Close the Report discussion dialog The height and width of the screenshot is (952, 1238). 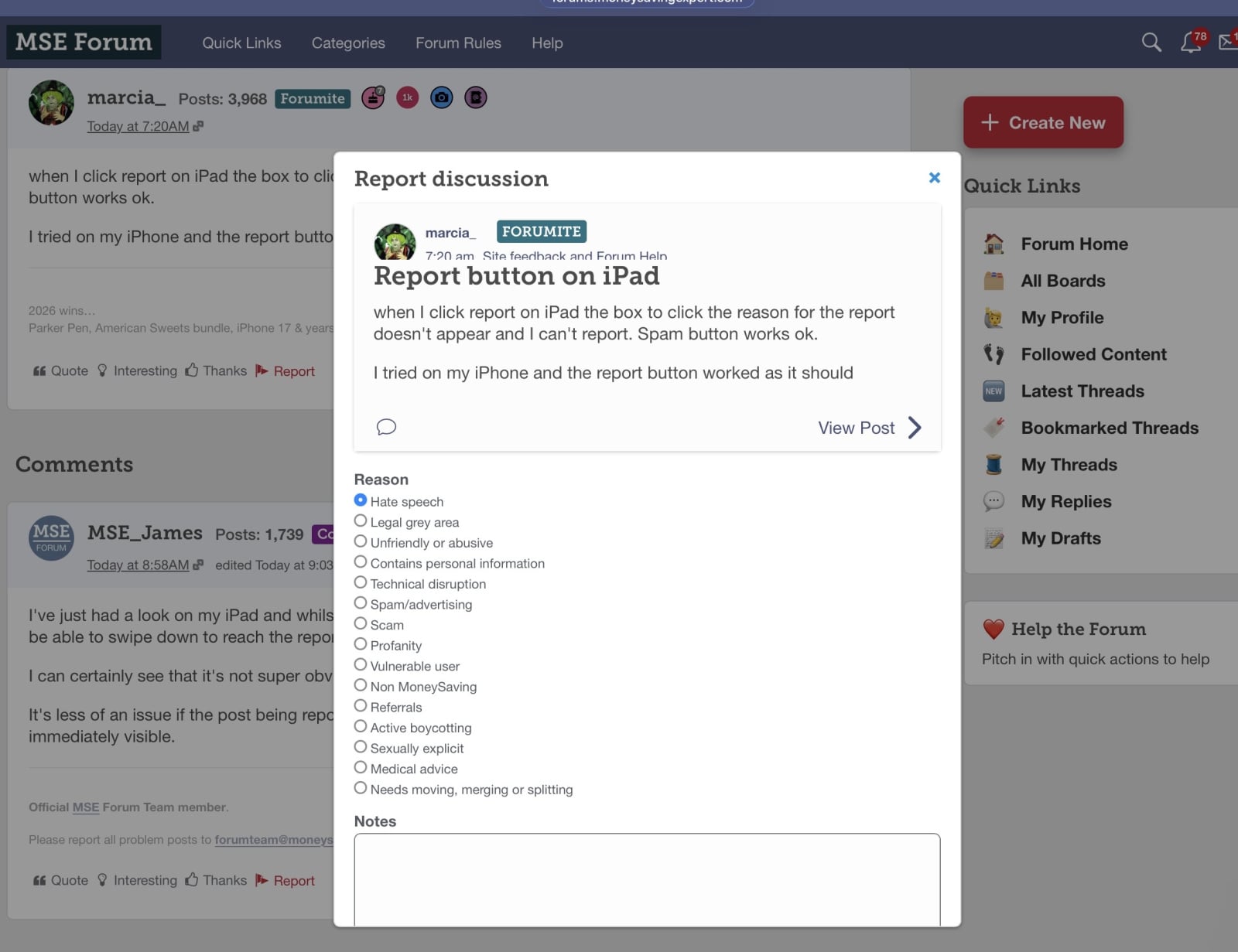(934, 178)
